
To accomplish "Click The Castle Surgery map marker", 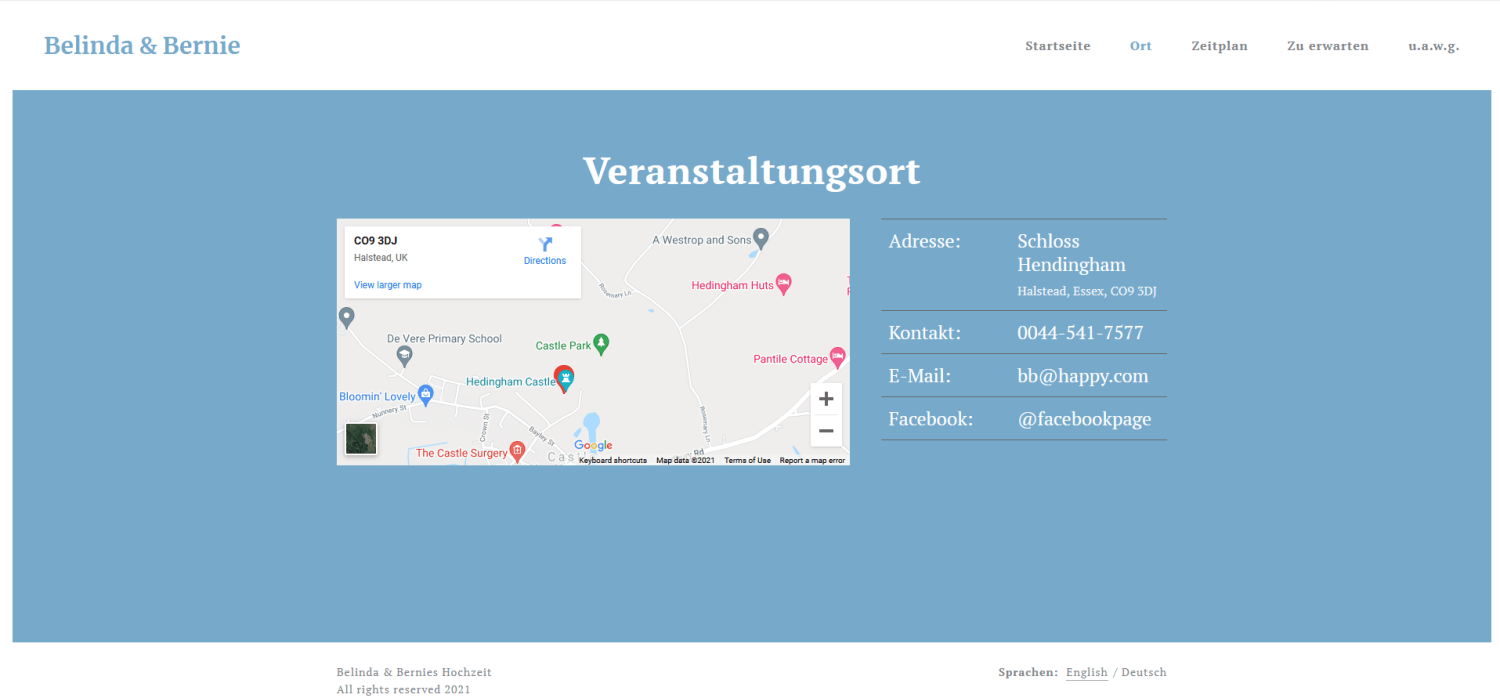I will click(x=517, y=451).
